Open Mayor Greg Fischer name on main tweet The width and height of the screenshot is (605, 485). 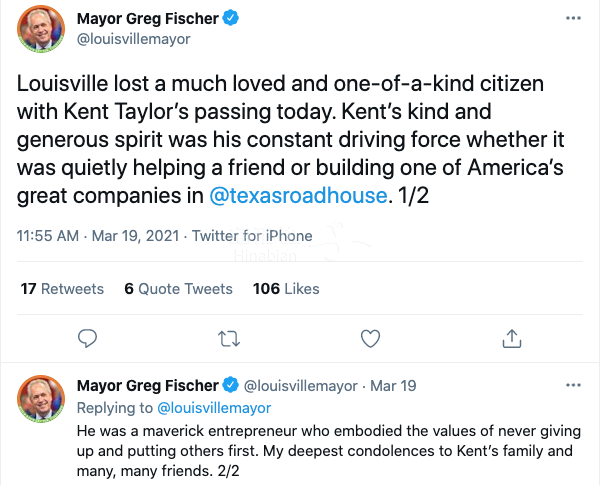[x=146, y=19]
